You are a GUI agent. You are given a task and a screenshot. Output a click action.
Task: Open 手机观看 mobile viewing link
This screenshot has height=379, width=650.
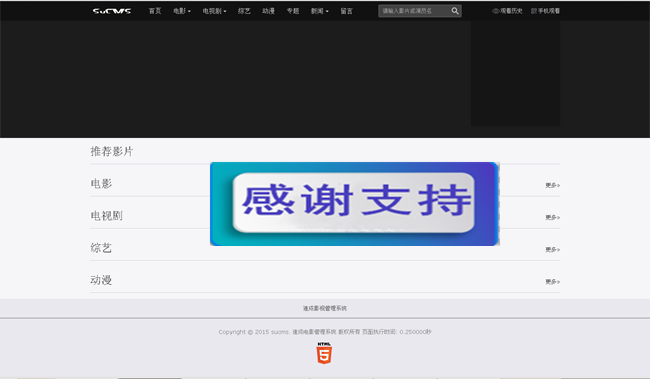(546, 11)
